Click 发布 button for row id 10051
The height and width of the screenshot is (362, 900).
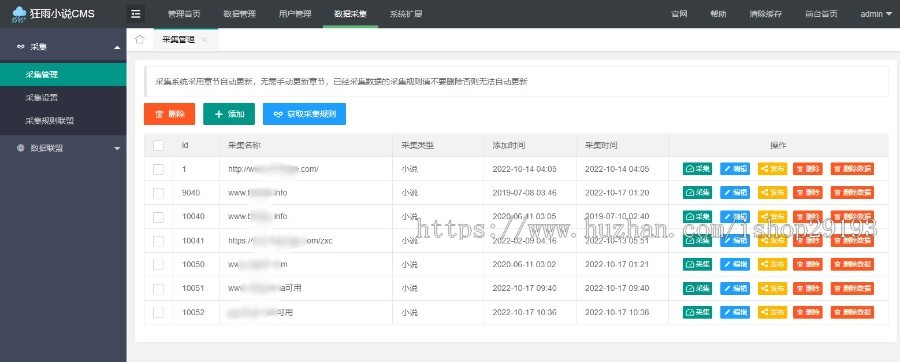pyautogui.click(x=773, y=289)
